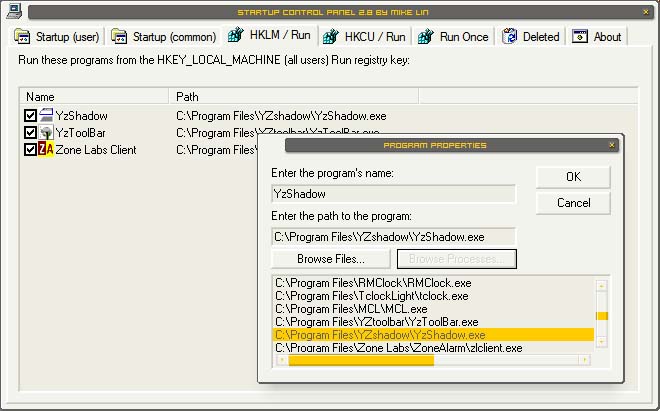The image size is (660, 411).
Task: Click the Run Once registry icon
Action: click(x=426, y=36)
